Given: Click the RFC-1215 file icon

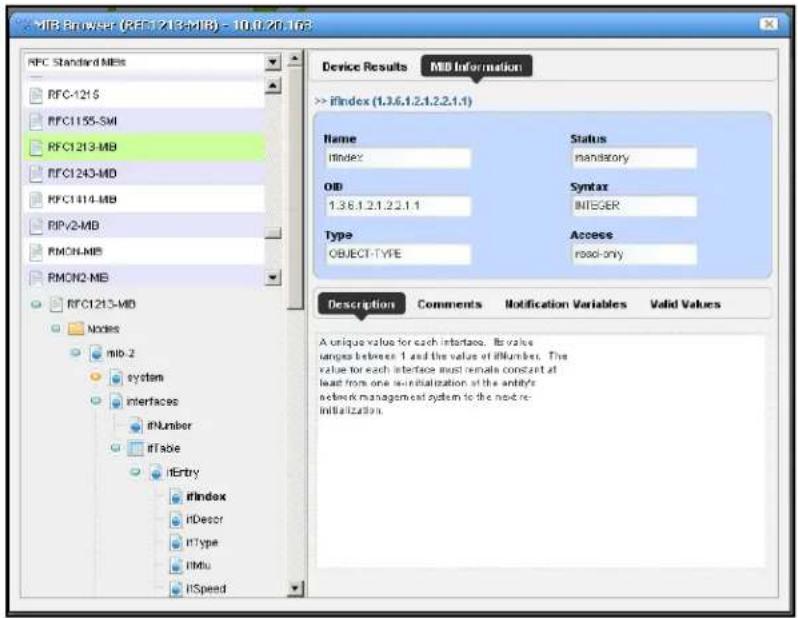Looking at the screenshot, I should (36, 95).
